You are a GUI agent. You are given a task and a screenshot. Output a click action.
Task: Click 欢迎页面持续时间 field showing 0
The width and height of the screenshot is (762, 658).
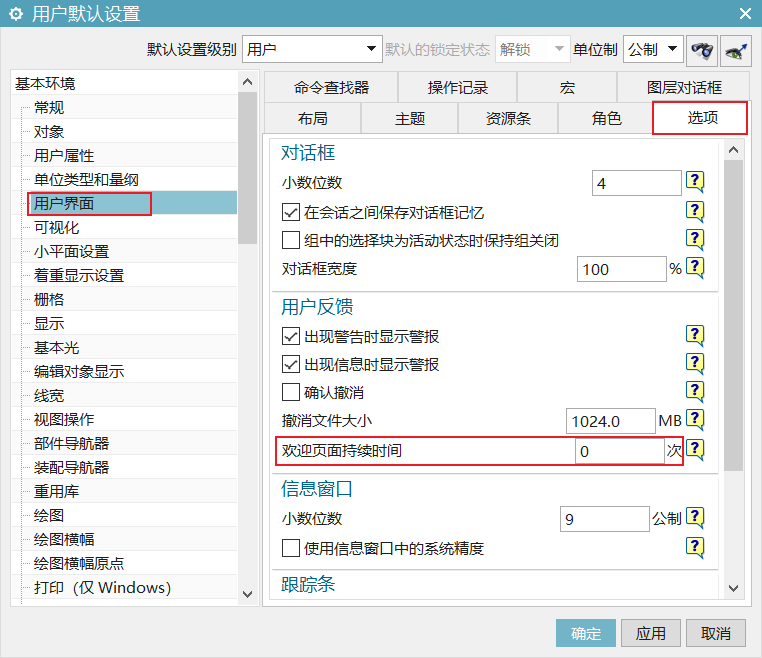pos(620,451)
